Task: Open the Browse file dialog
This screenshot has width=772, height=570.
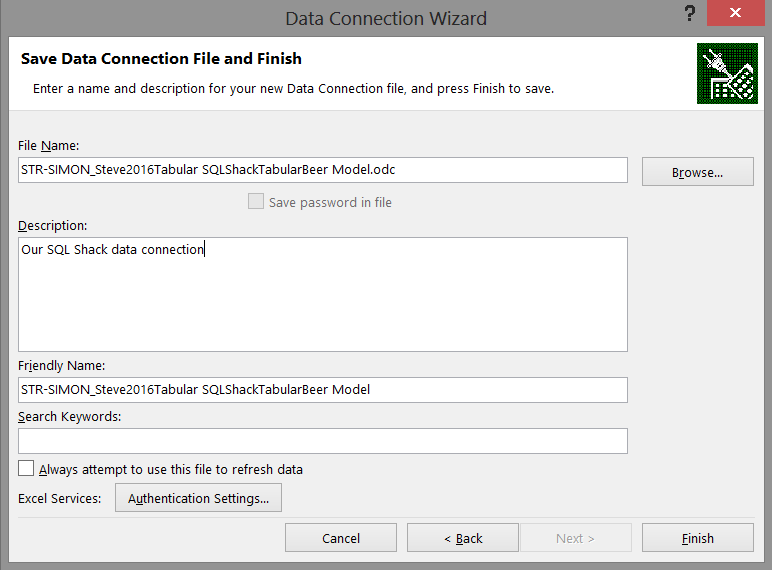Action: click(697, 172)
